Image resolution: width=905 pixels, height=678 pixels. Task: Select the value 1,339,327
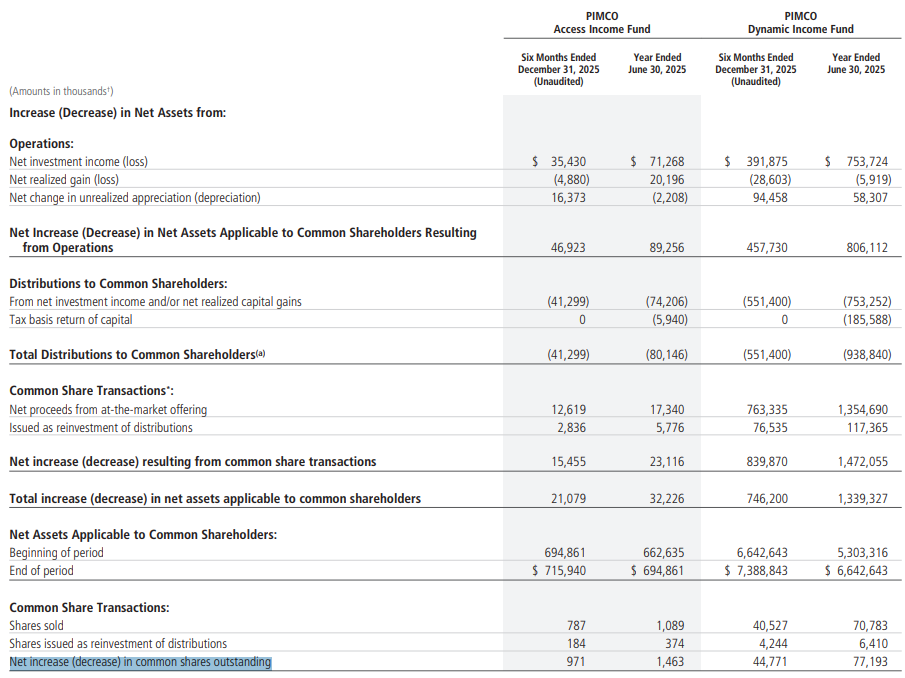point(862,499)
